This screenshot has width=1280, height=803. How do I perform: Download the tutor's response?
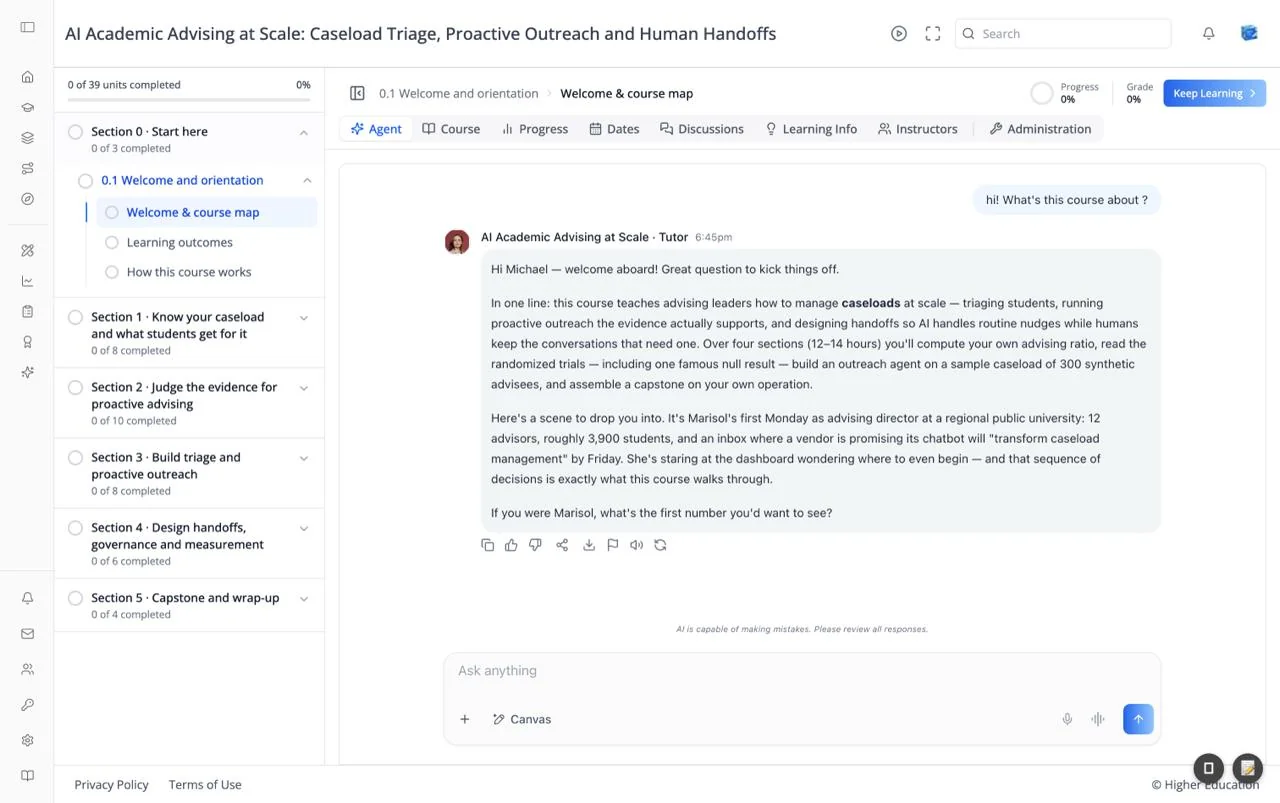coord(589,545)
